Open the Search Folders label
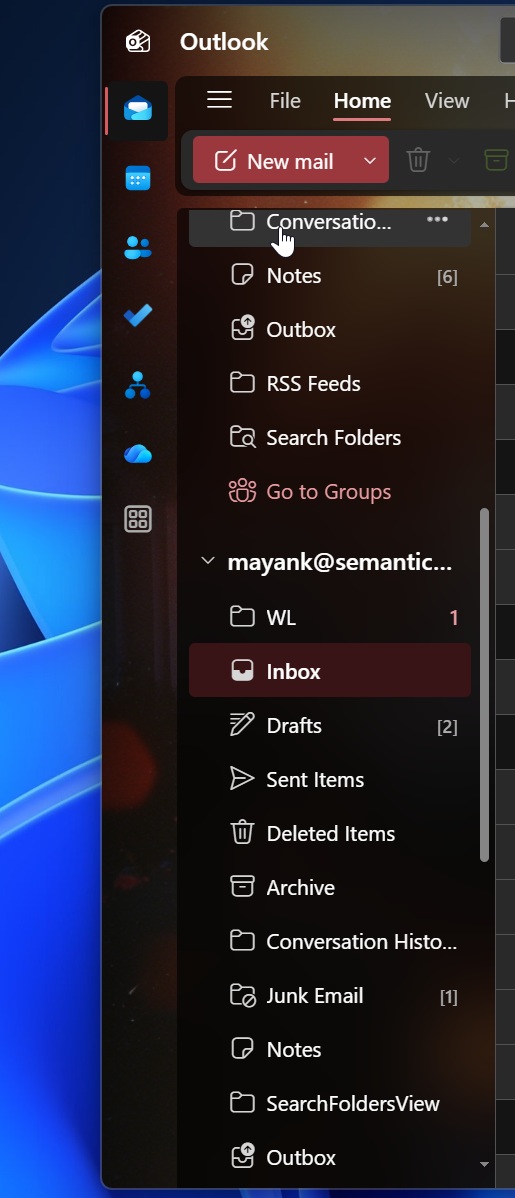The image size is (515, 1198). click(333, 438)
